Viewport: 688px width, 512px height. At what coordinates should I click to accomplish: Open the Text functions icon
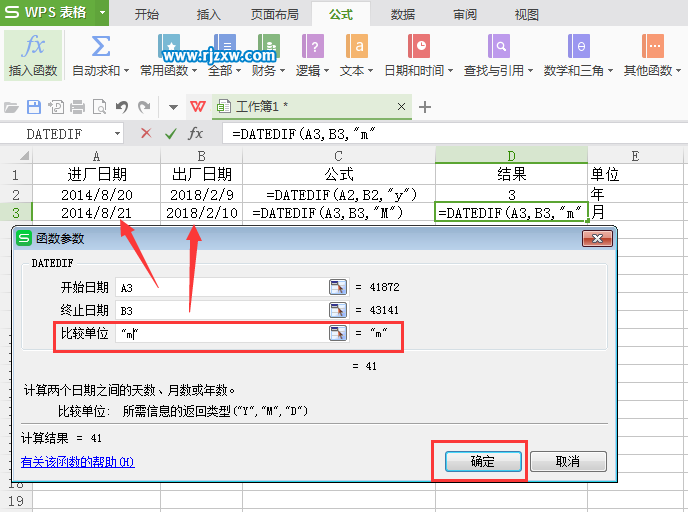[x=357, y=46]
